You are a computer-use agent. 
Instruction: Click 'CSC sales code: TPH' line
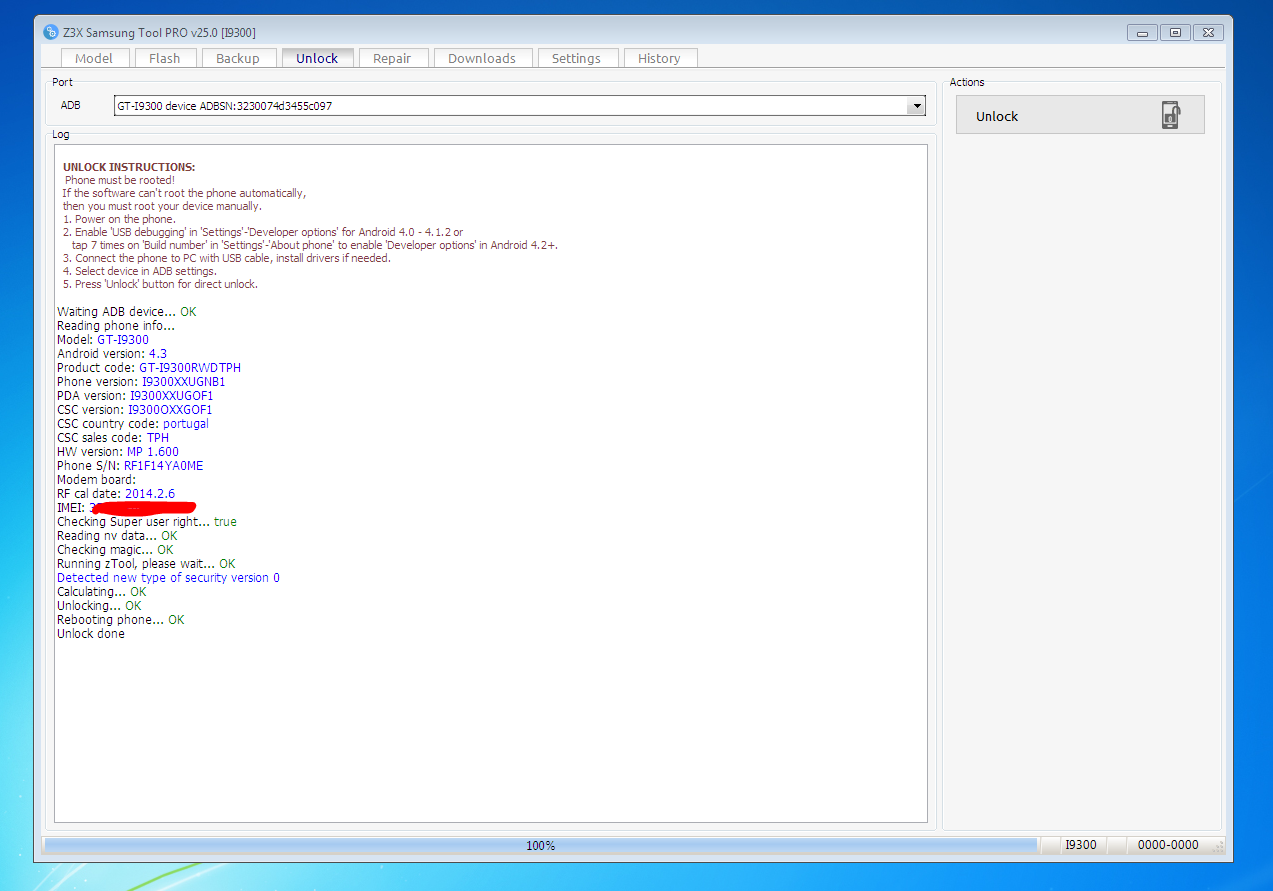(113, 438)
